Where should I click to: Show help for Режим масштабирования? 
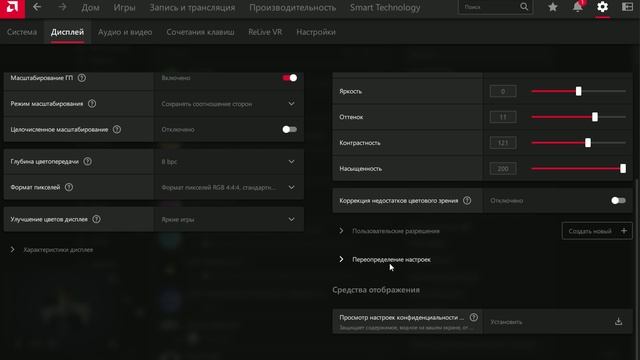pos(92,104)
